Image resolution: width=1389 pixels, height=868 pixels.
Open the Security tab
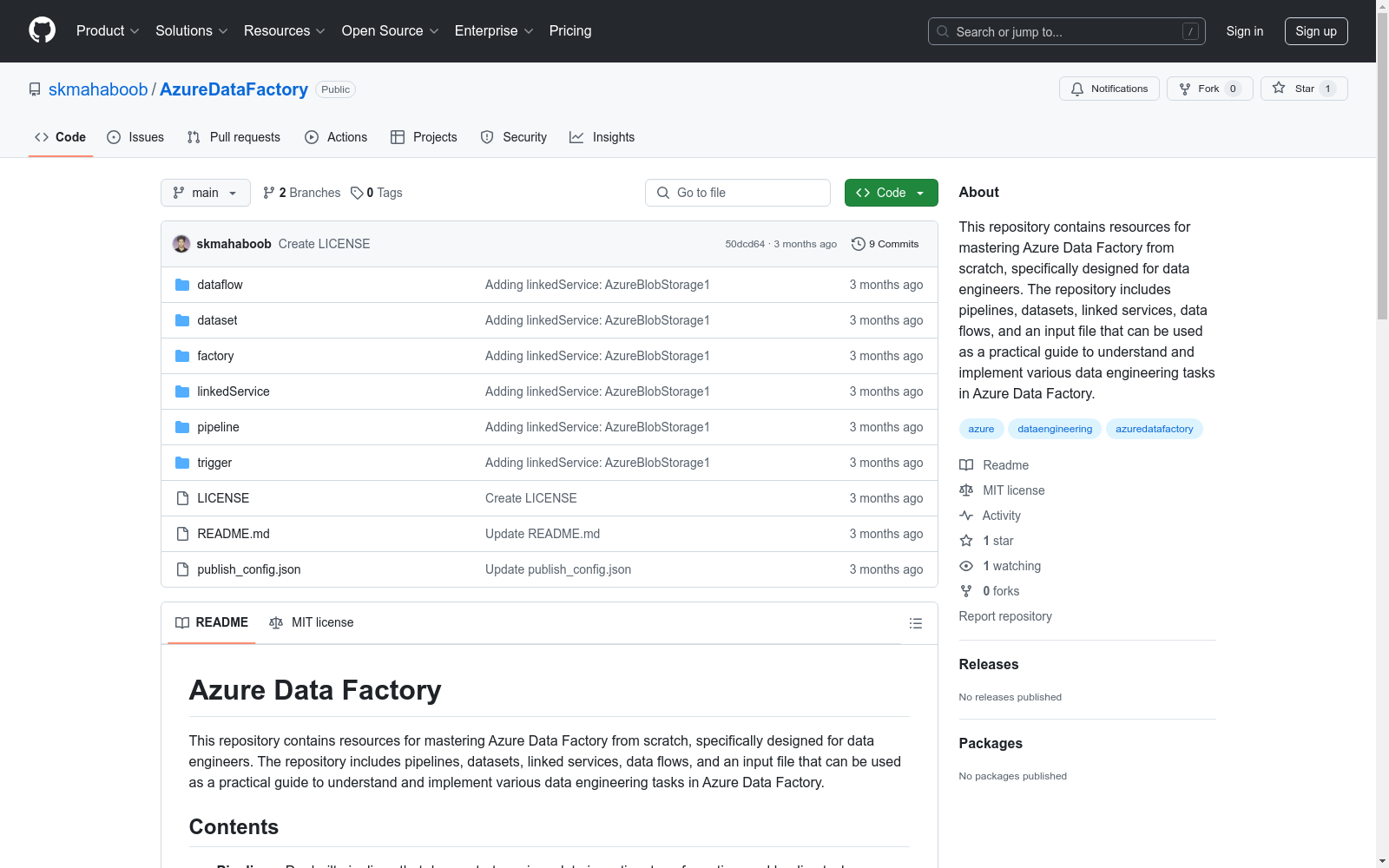coord(514,137)
